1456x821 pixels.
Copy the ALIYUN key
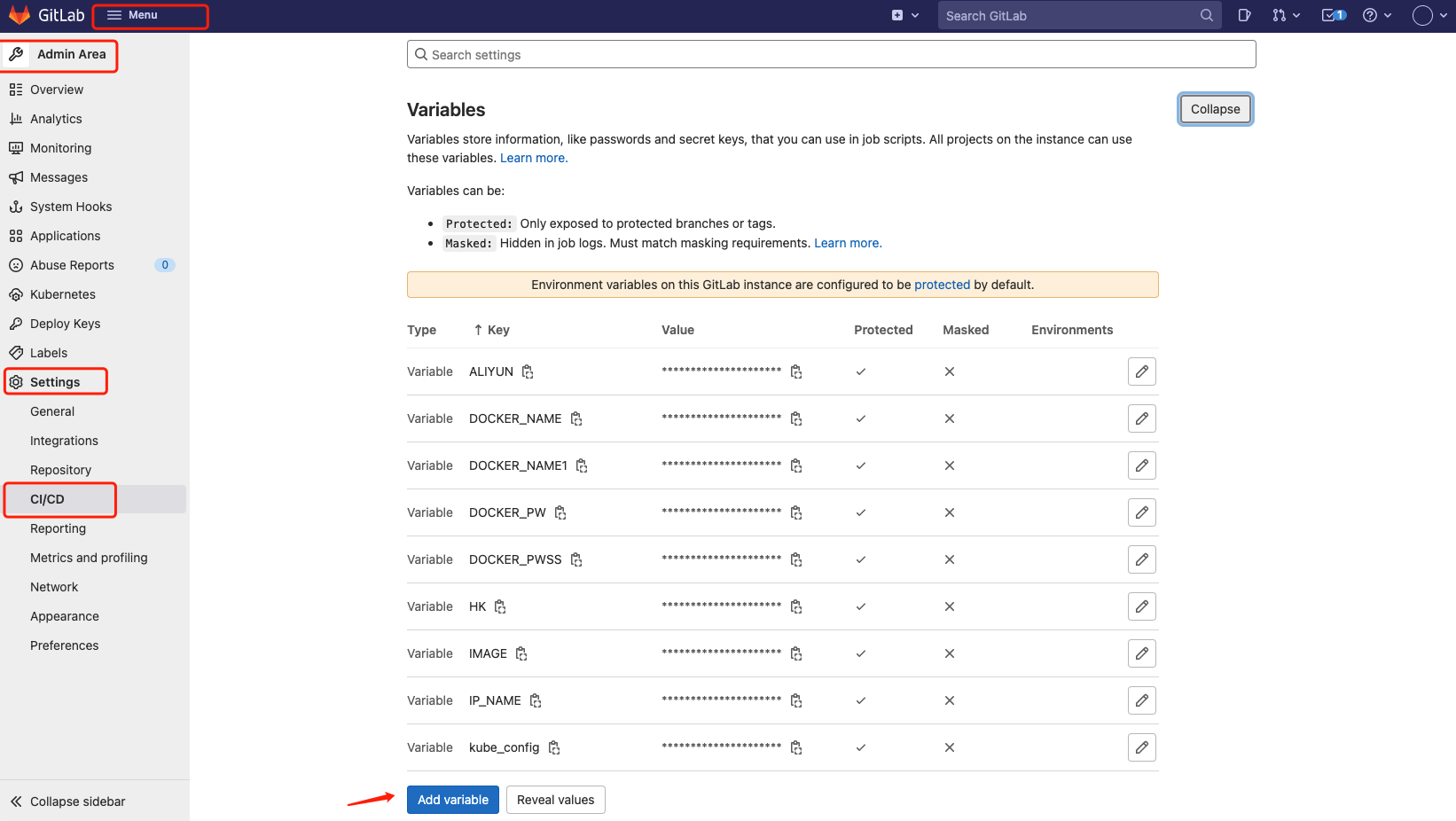(x=528, y=371)
